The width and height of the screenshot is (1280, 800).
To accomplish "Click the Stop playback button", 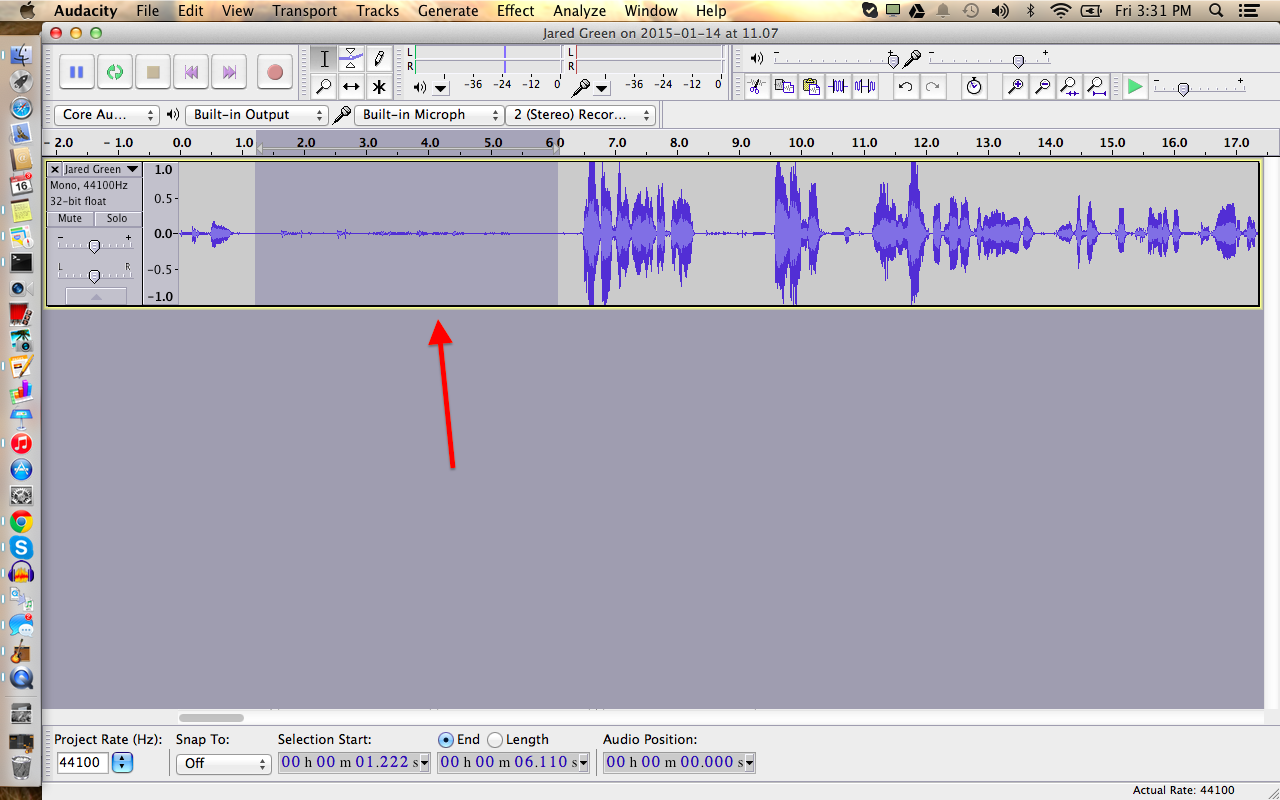I will coord(153,72).
